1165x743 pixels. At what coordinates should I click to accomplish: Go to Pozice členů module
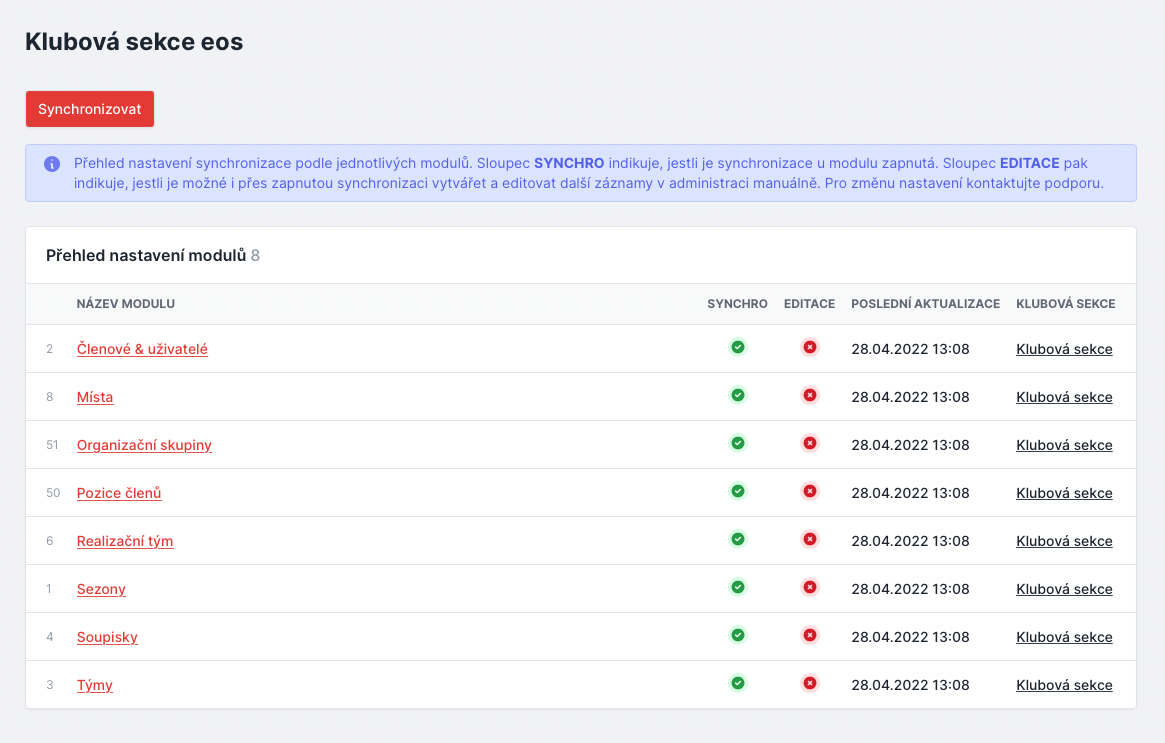119,493
